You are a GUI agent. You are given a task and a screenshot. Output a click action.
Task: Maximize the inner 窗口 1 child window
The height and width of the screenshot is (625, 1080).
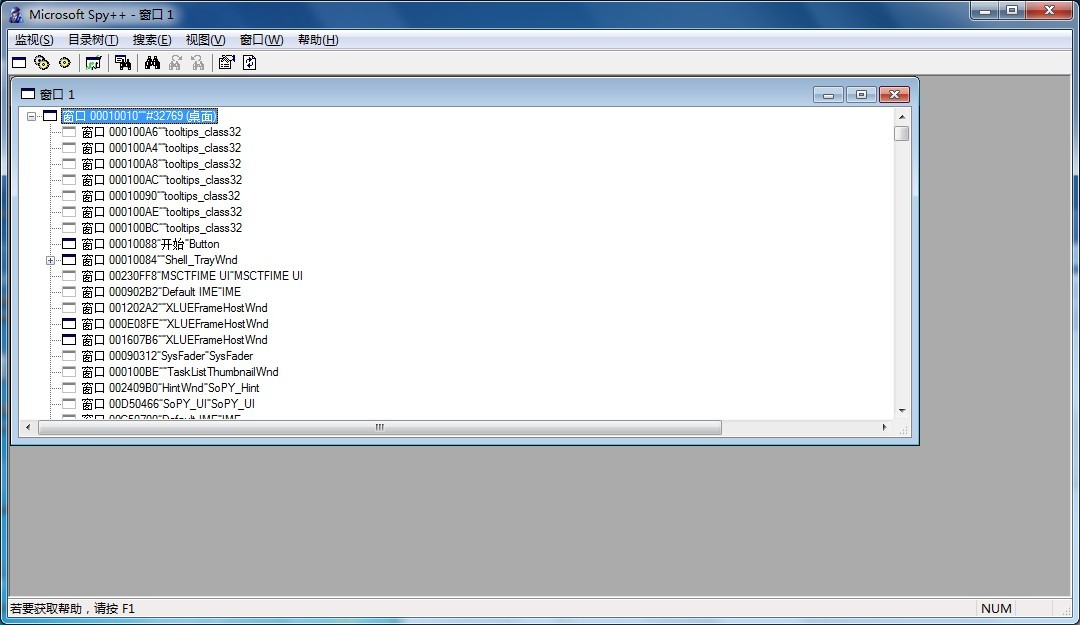point(861,94)
